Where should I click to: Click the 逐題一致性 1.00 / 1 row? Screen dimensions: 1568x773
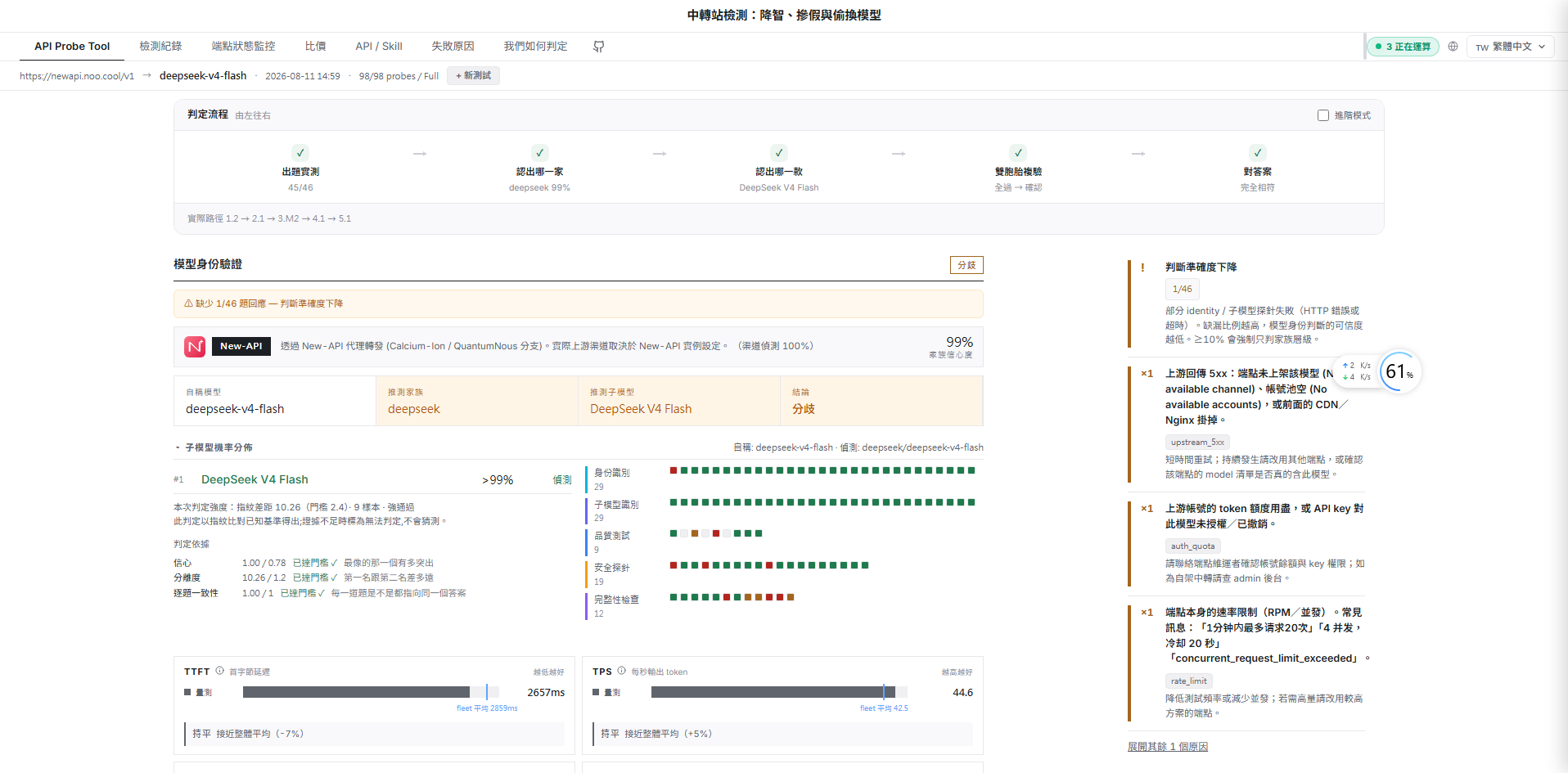[x=320, y=593]
